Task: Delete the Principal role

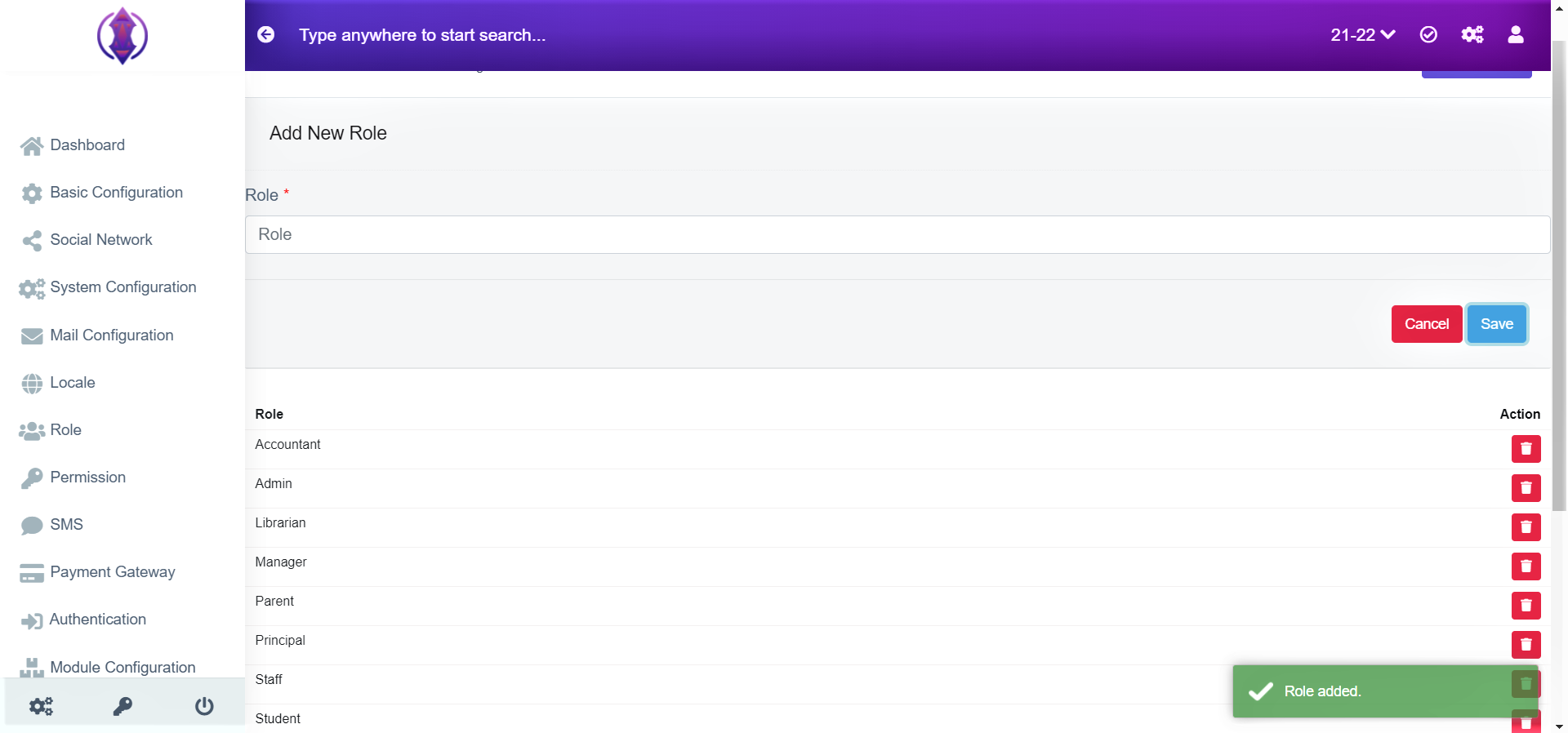Action: (1526, 645)
